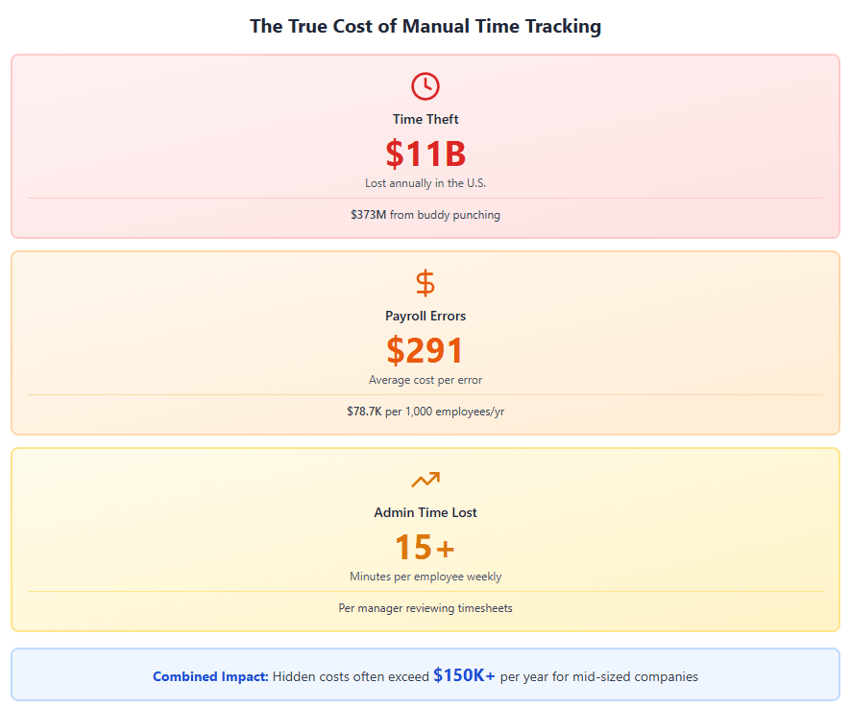Click the trending-up arrow icon

[x=425, y=480]
